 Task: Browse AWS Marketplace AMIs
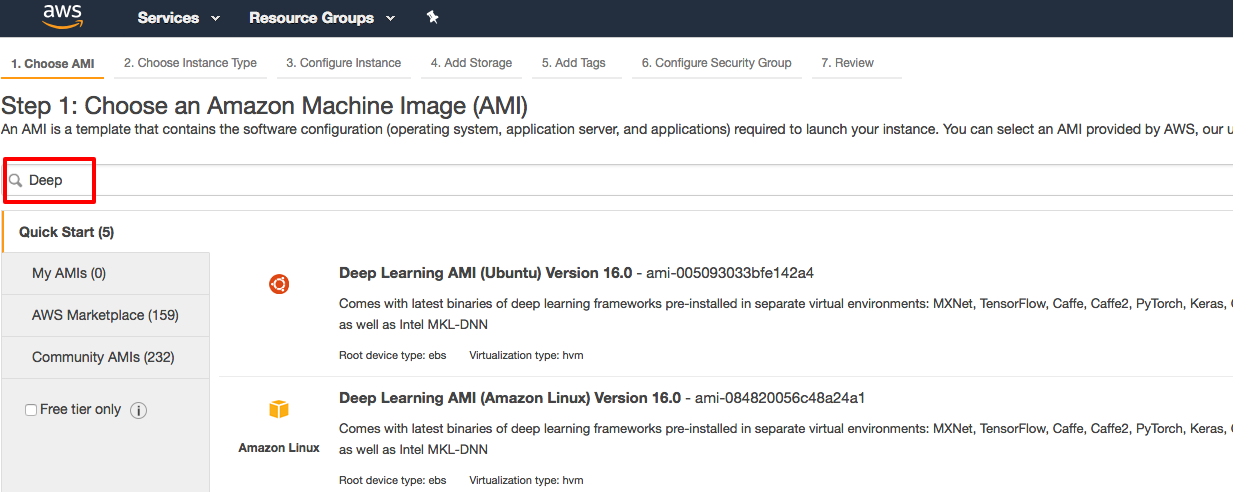click(105, 315)
